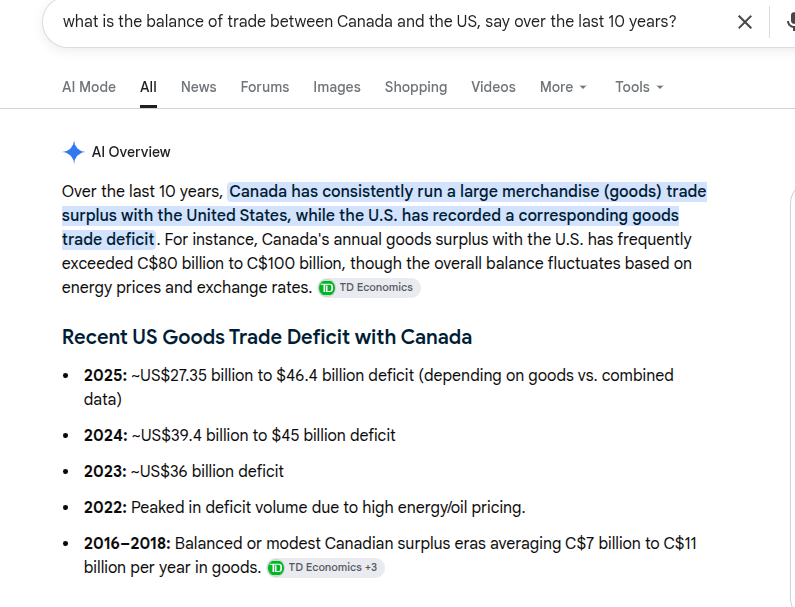This screenshot has width=795, height=607.
Task: Open the More dropdown menu
Action: (x=563, y=87)
